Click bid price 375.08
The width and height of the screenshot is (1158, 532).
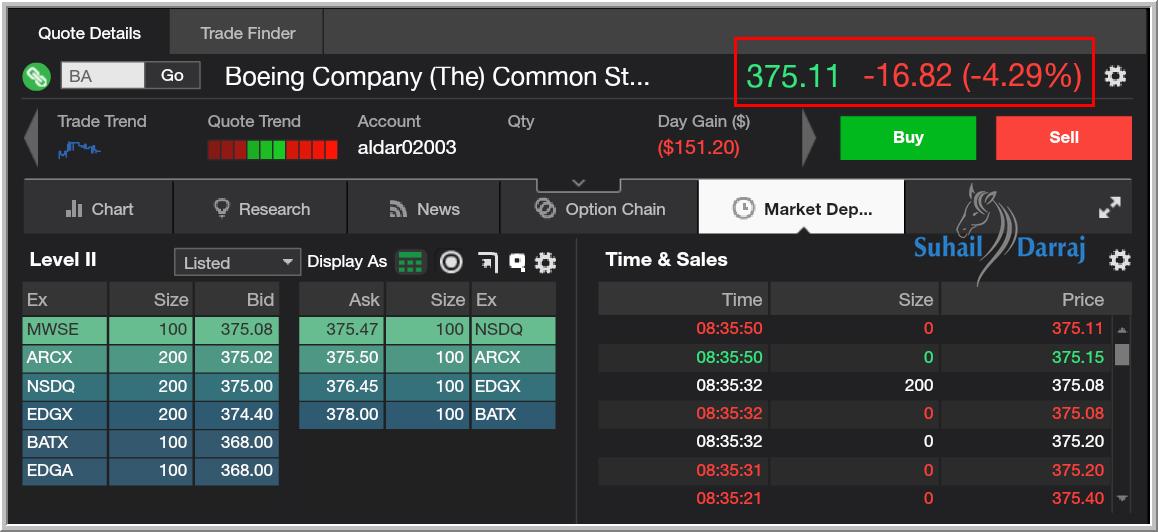[237, 330]
